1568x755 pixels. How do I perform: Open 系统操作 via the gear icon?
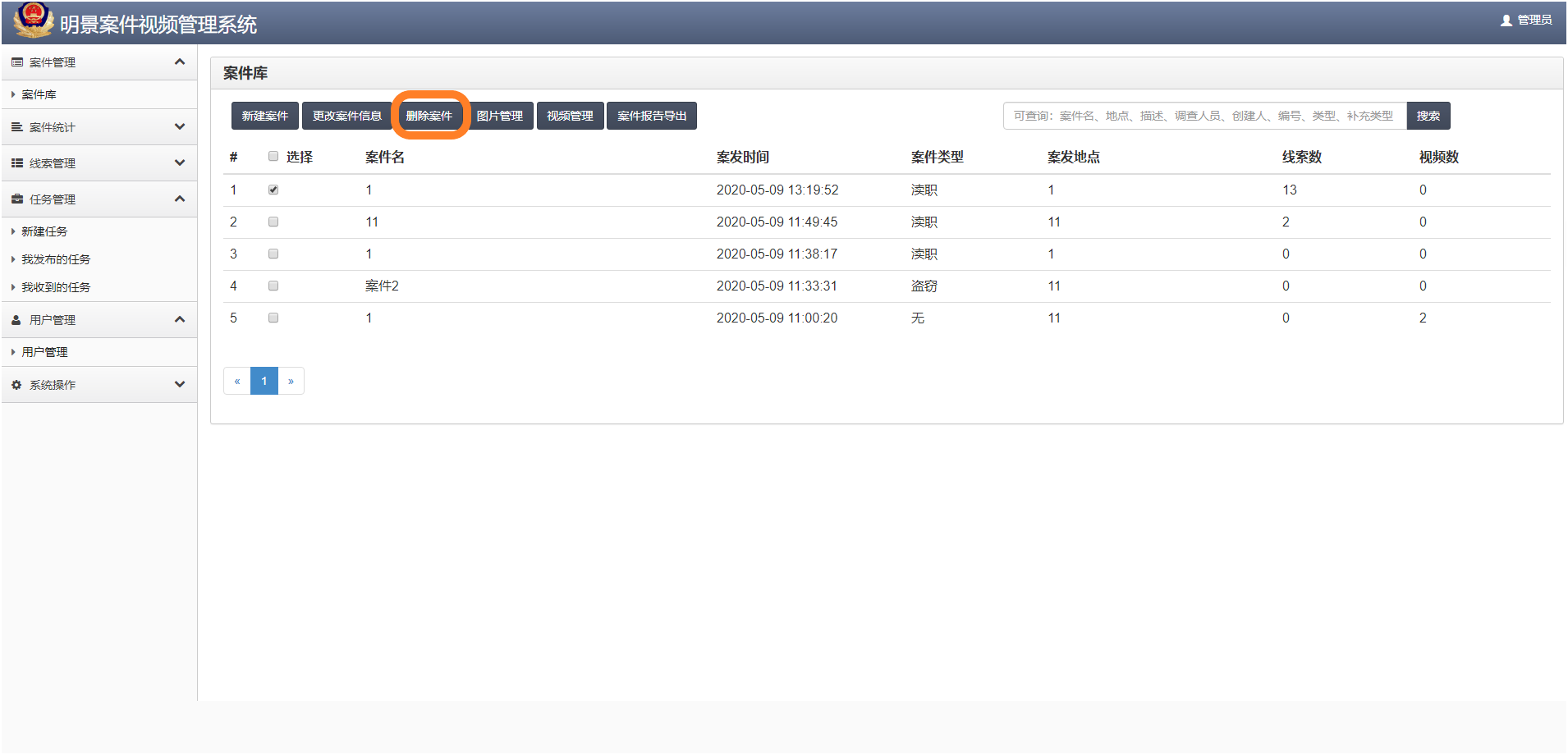[15, 384]
